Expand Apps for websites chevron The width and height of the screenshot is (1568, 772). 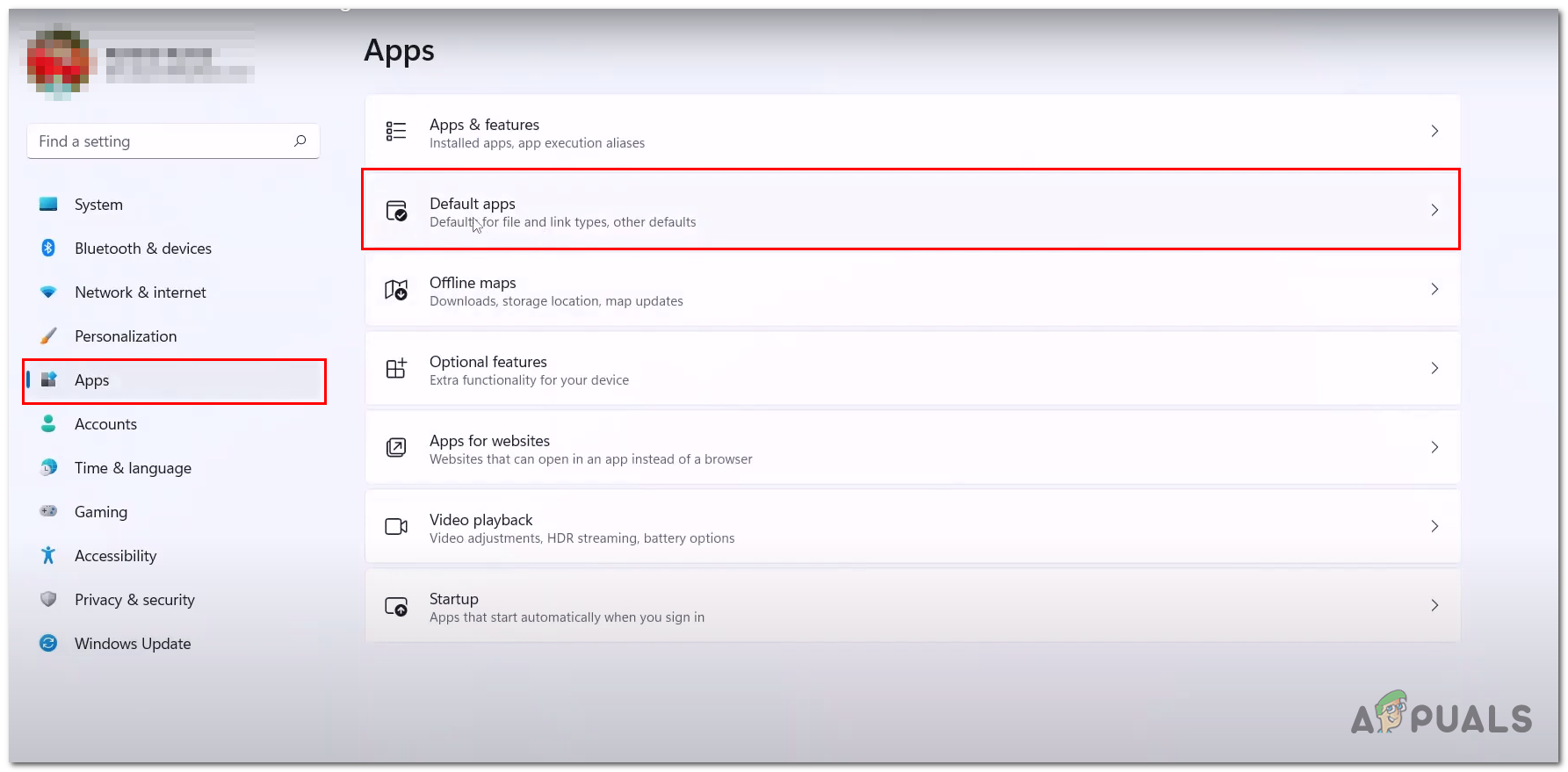tap(1434, 447)
